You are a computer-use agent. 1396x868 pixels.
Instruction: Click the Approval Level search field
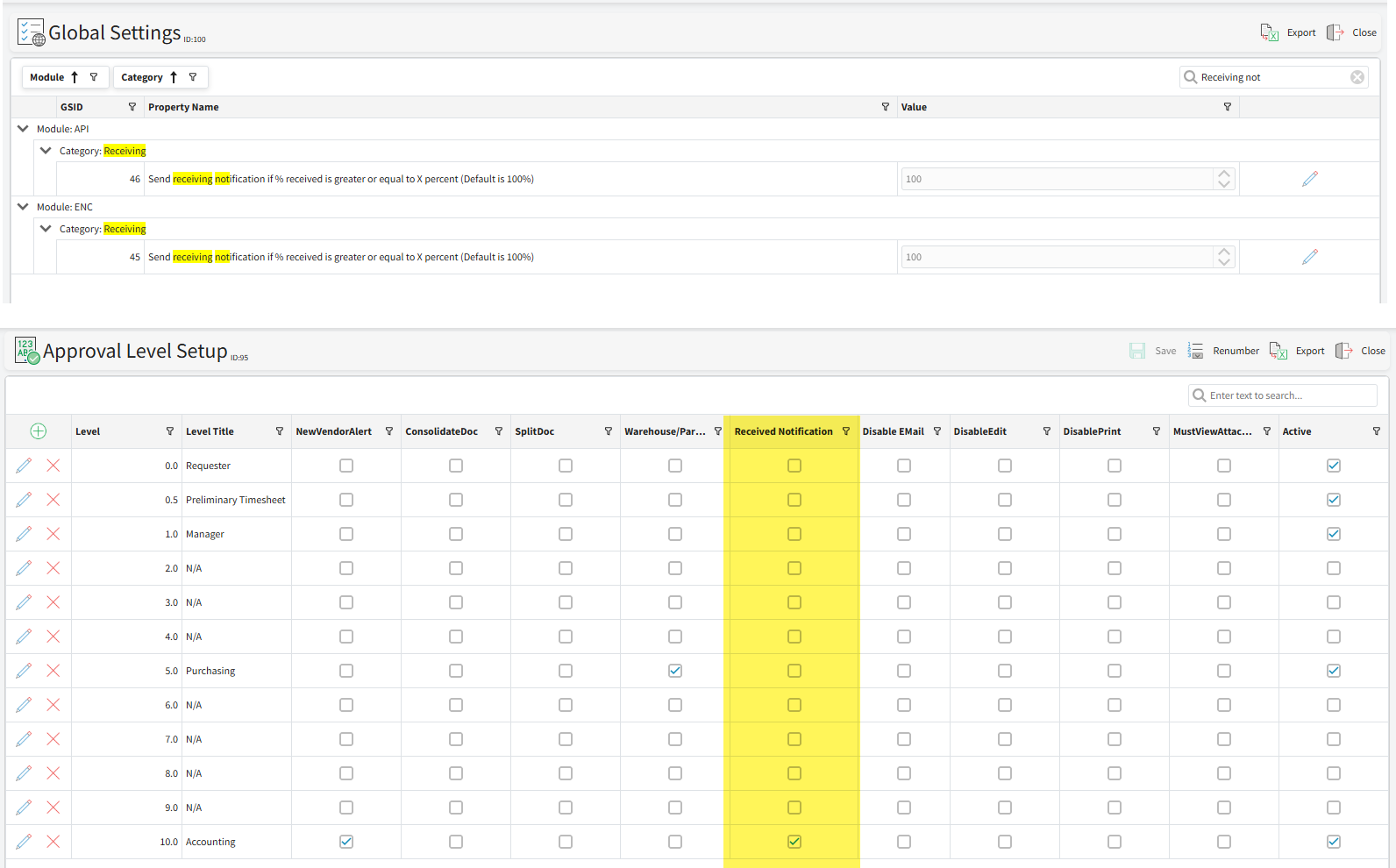pos(1289,395)
